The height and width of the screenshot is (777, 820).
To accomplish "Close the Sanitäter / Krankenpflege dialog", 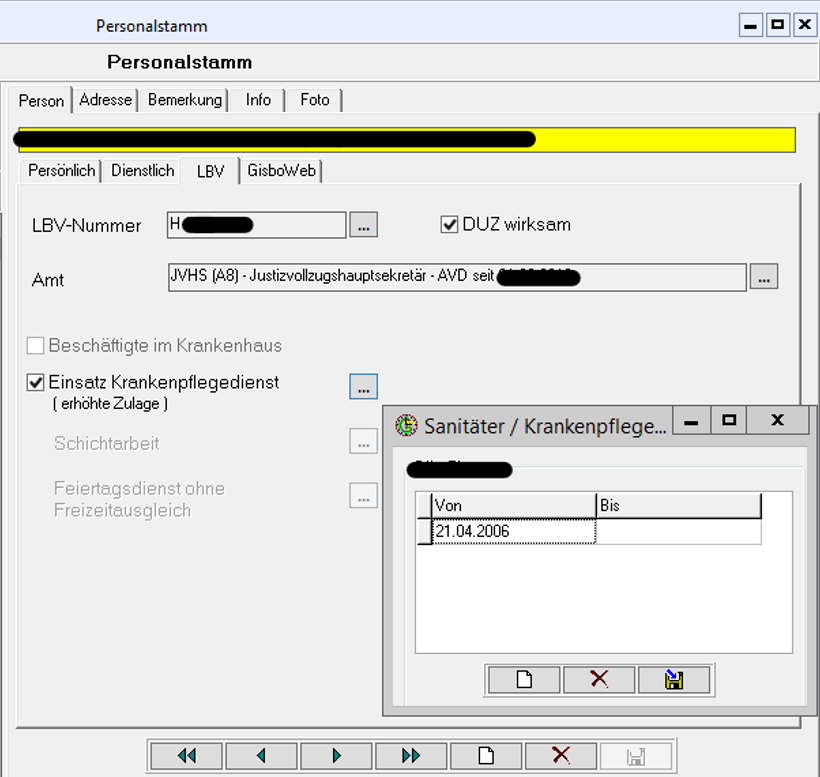I will pyautogui.click(x=778, y=420).
